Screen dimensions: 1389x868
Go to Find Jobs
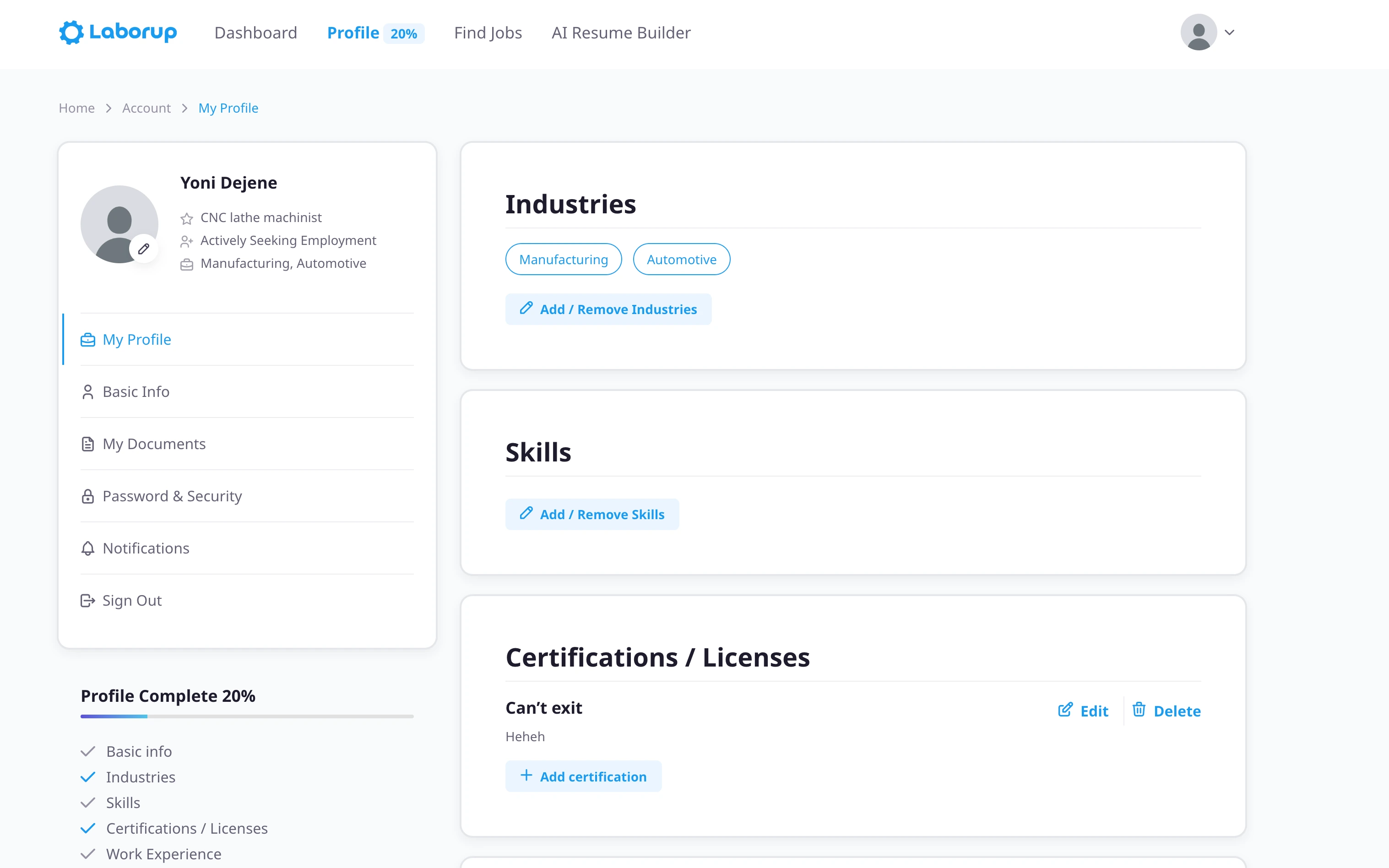pos(488,33)
